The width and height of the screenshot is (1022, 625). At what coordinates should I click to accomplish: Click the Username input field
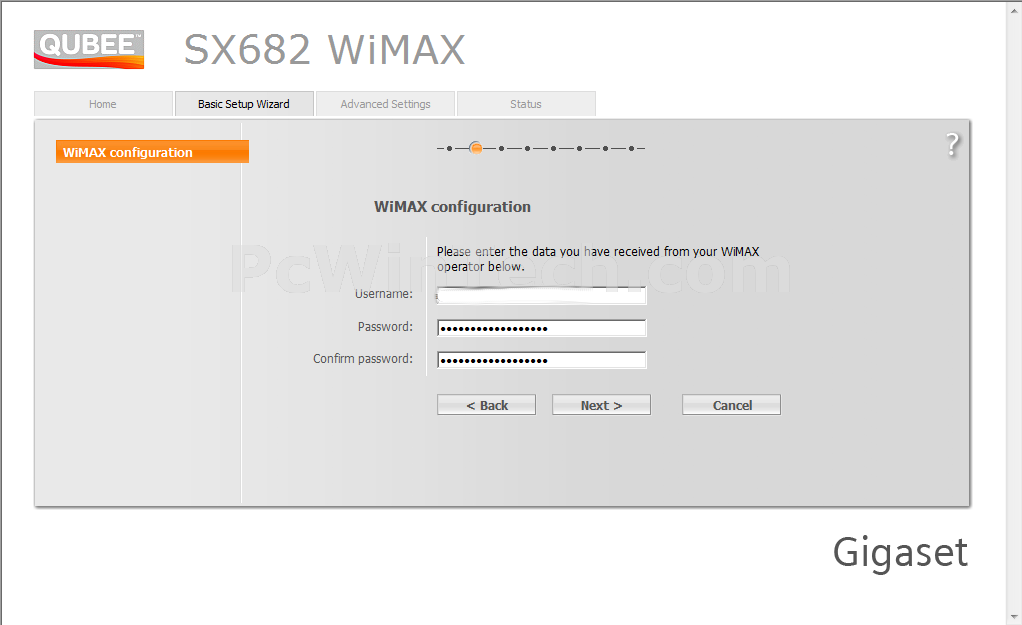click(542, 296)
